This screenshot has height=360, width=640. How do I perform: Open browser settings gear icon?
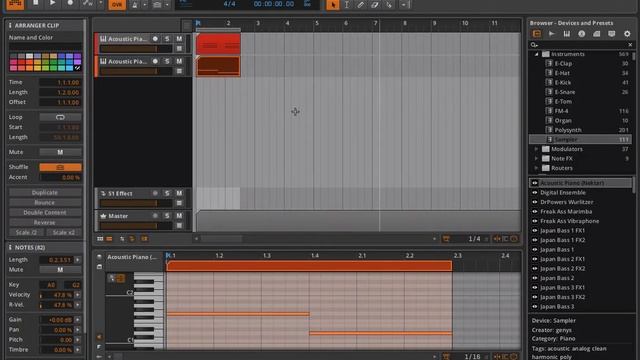(627, 34)
